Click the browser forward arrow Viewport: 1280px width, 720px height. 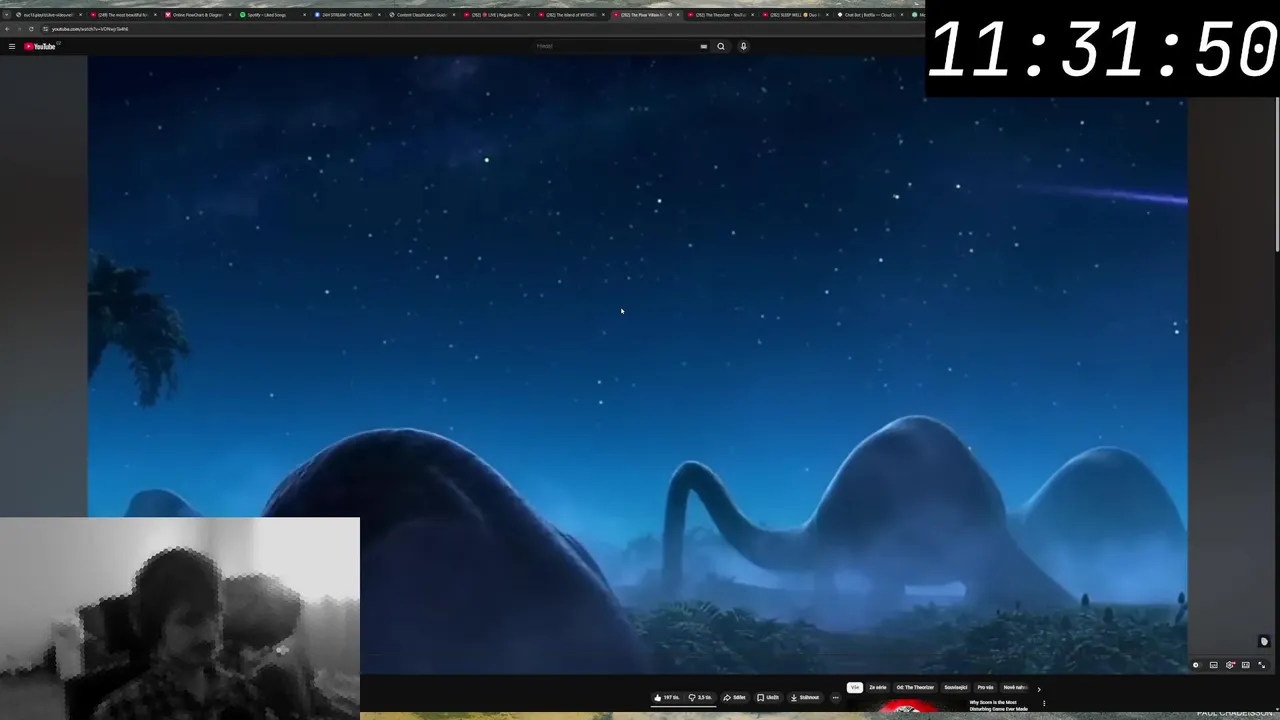(x=18, y=29)
